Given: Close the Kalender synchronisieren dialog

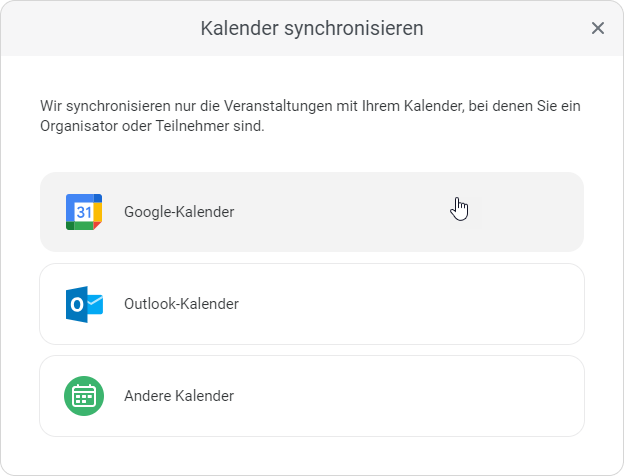Looking at the screenshot, I should [x=598, y=28].
